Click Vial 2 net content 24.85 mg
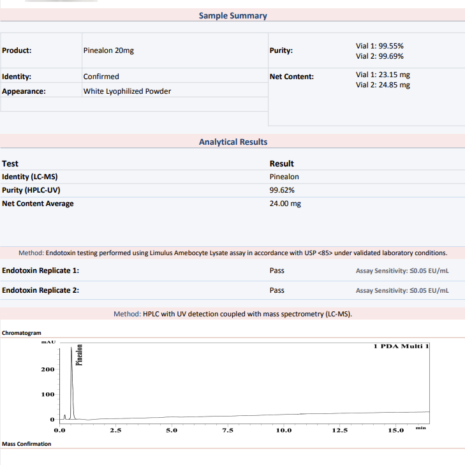The height and width of the screenshot is (465, 465). (383, 85)
